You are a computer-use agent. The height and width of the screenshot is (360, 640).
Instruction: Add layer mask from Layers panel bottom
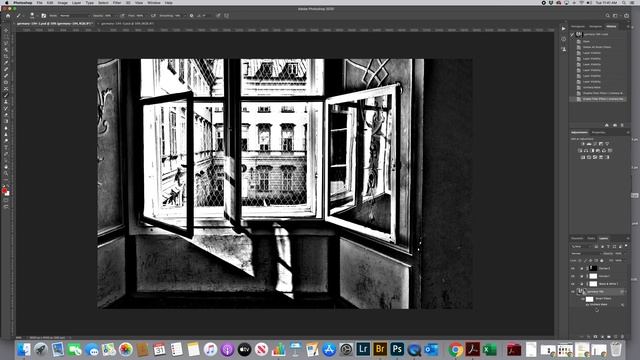click(x=596, y=337)
